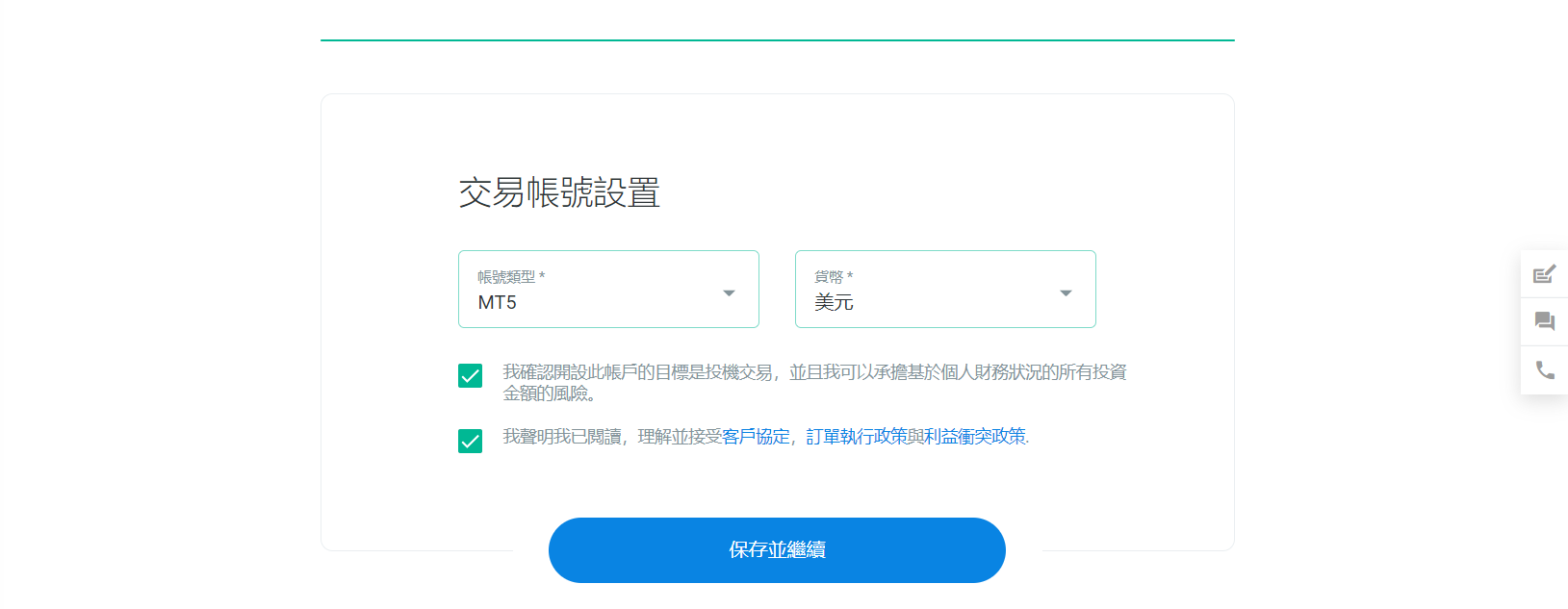Open the 訂單執行政策 link

(857, 437)
